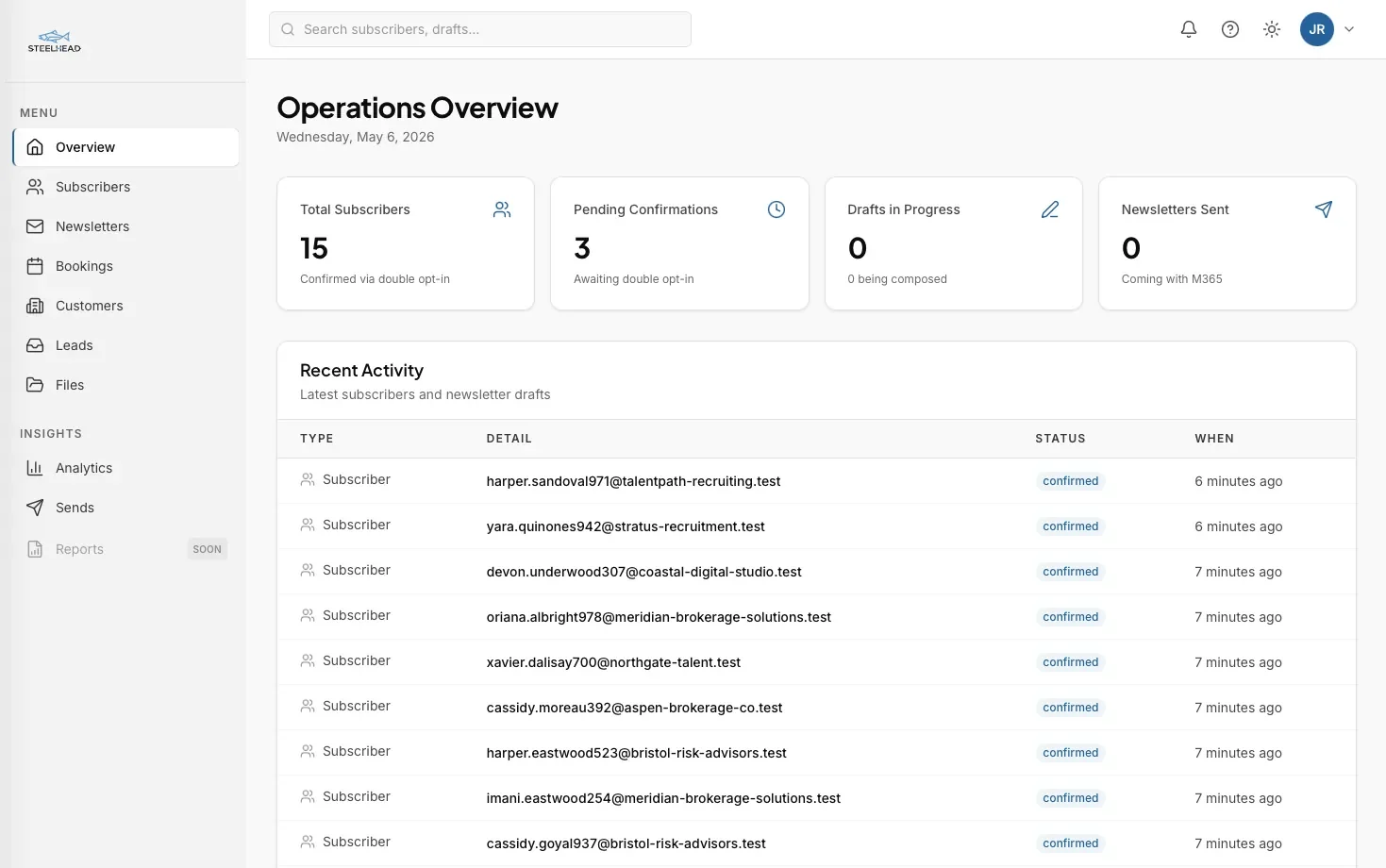Click subscriber icon in cassidy.goyal937 row
Viewport: 1386px width, 868px height.
pos(308,842)
